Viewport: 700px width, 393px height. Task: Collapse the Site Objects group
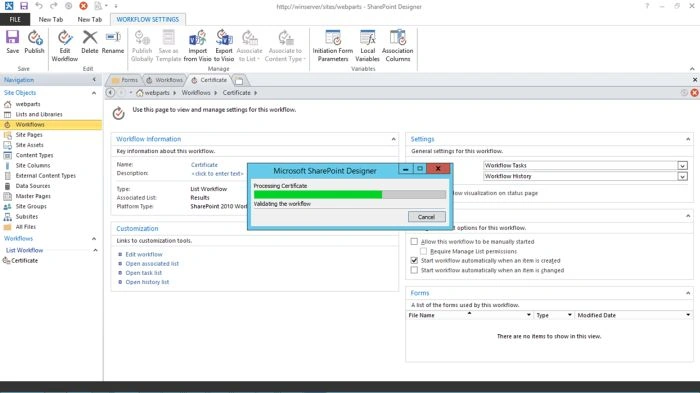click(x=94, y=93)
